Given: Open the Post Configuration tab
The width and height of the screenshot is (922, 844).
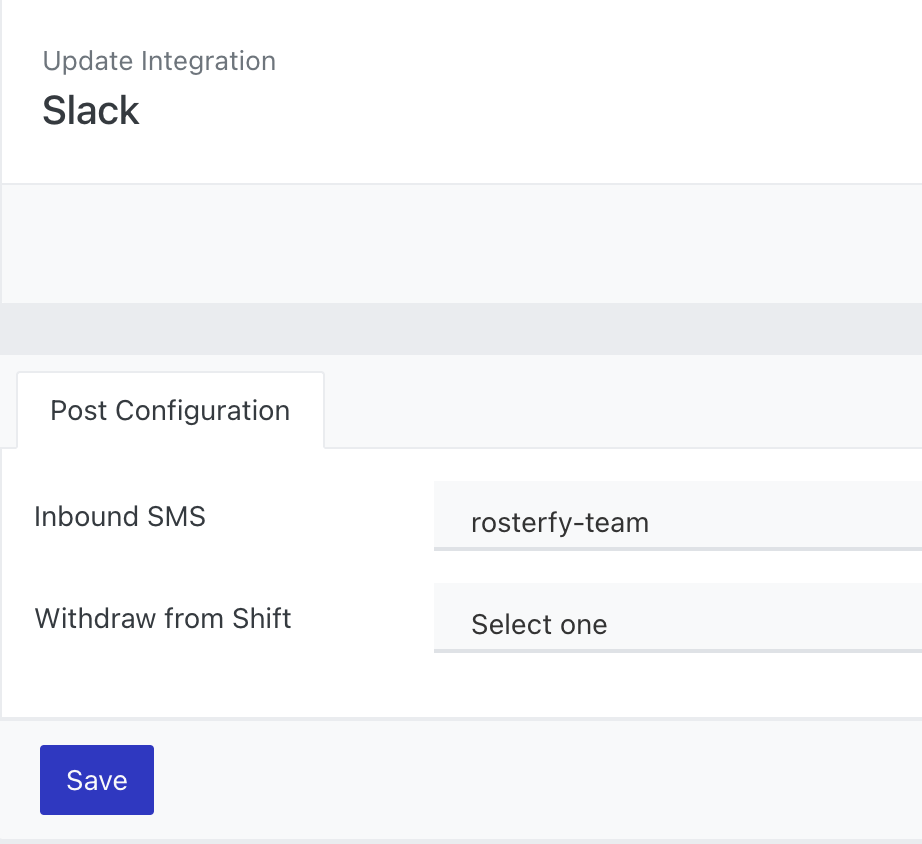Looking at the screenshot, I should tap(170, 411).
